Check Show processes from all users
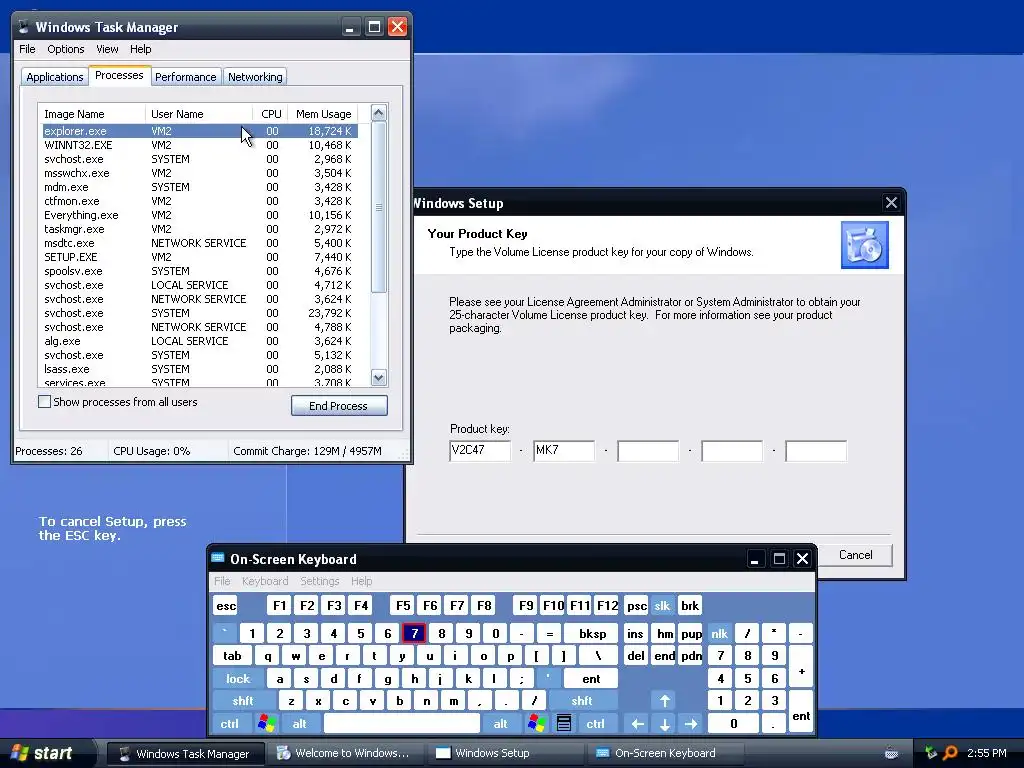1024x768 pixels. pos(44,402)
